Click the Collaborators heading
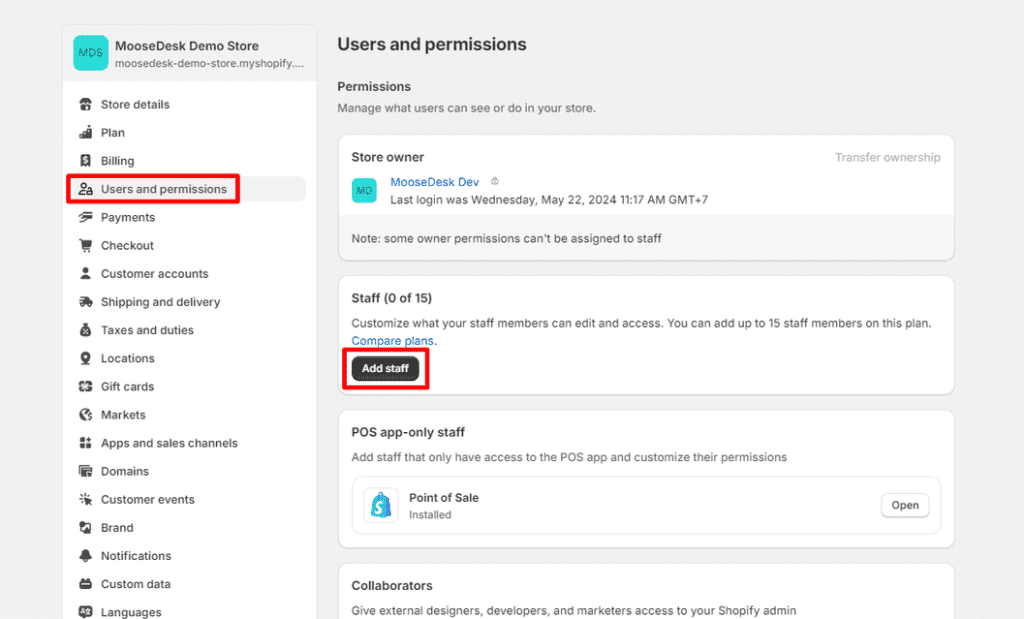The height and width of the screenshot is (619, 1024). [392, 586]
